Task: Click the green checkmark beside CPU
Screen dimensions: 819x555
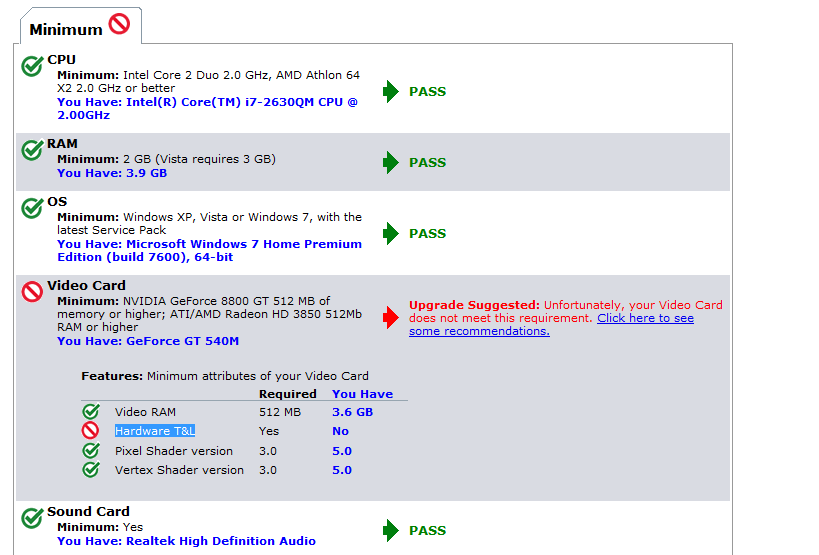Action: 32,66
